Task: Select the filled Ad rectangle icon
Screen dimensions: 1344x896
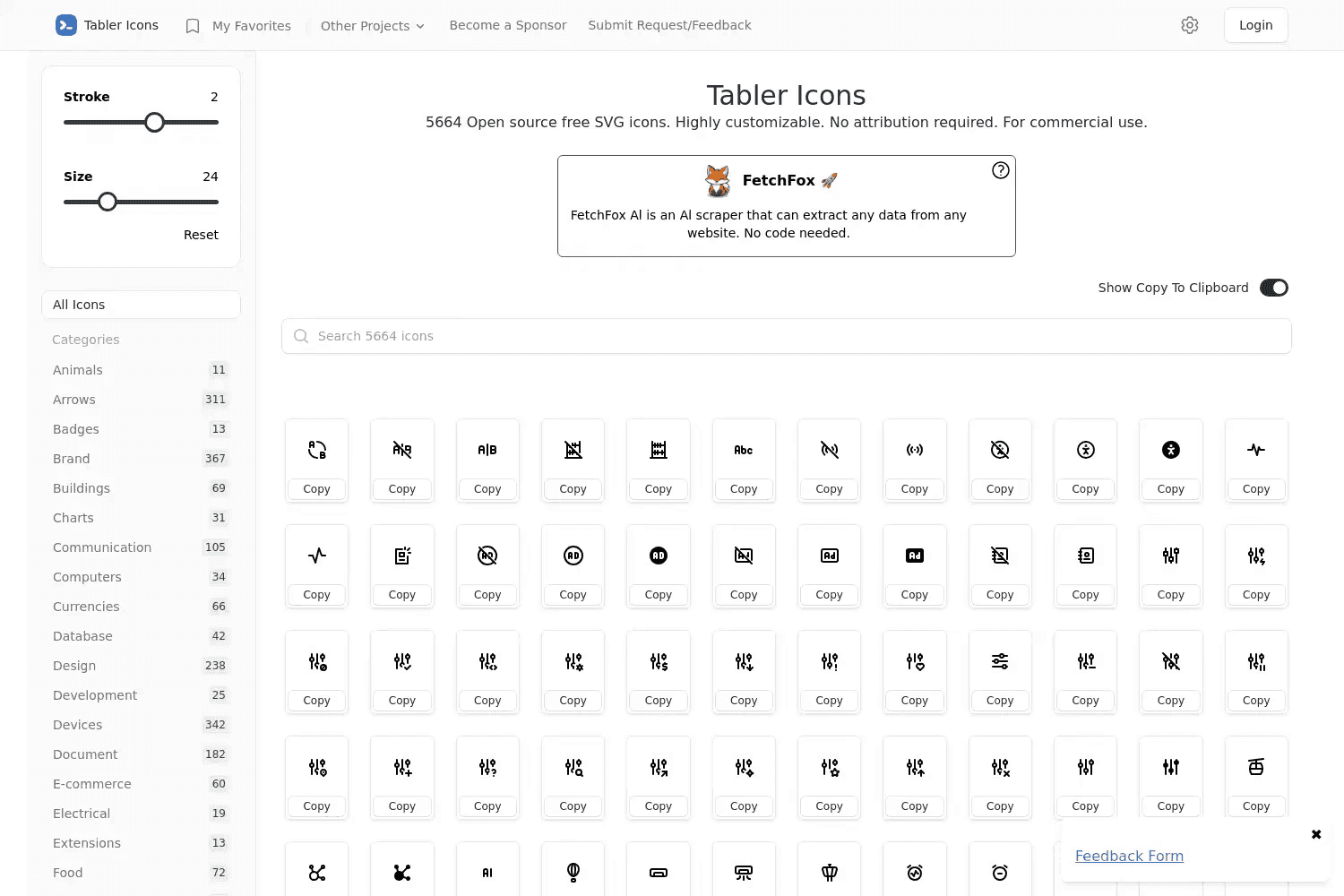Action: (x=915, y=556)
